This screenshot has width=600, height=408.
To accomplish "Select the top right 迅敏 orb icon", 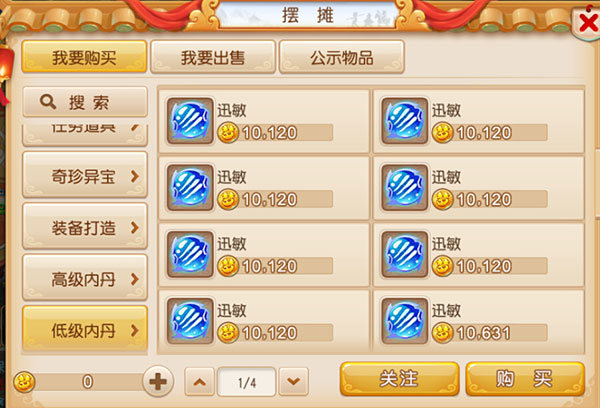I will pyautogui.click(x=405, y=121).
